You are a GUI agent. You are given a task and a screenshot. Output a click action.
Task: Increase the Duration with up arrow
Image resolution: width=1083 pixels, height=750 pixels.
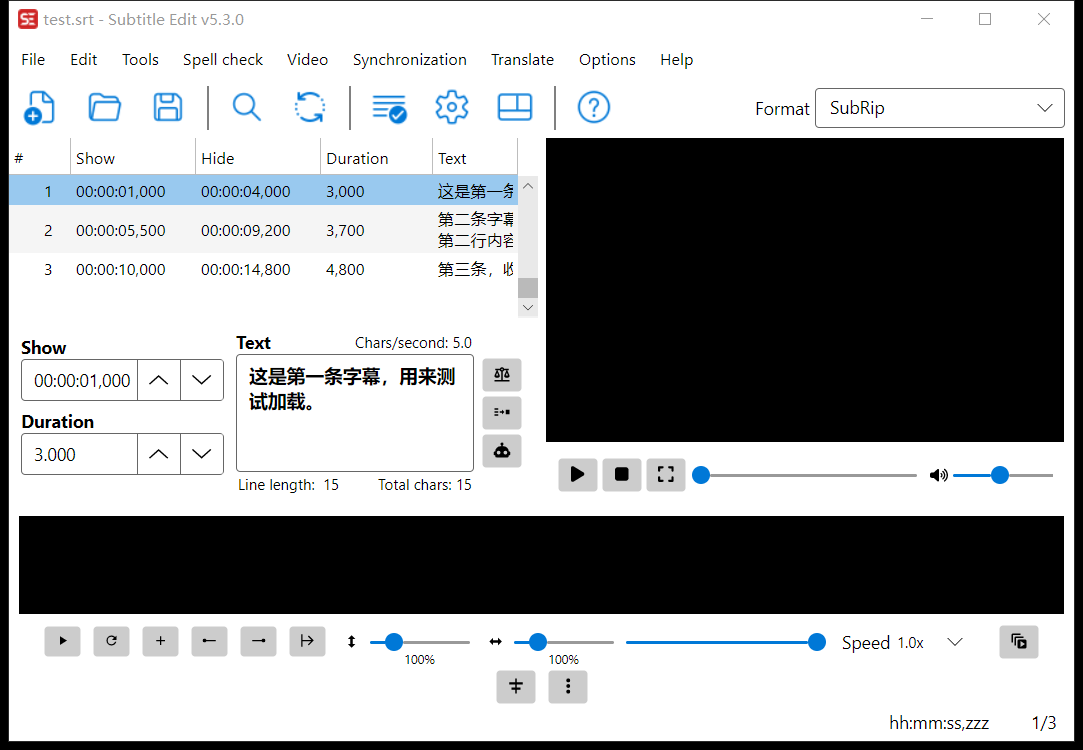tap(159, 454)
